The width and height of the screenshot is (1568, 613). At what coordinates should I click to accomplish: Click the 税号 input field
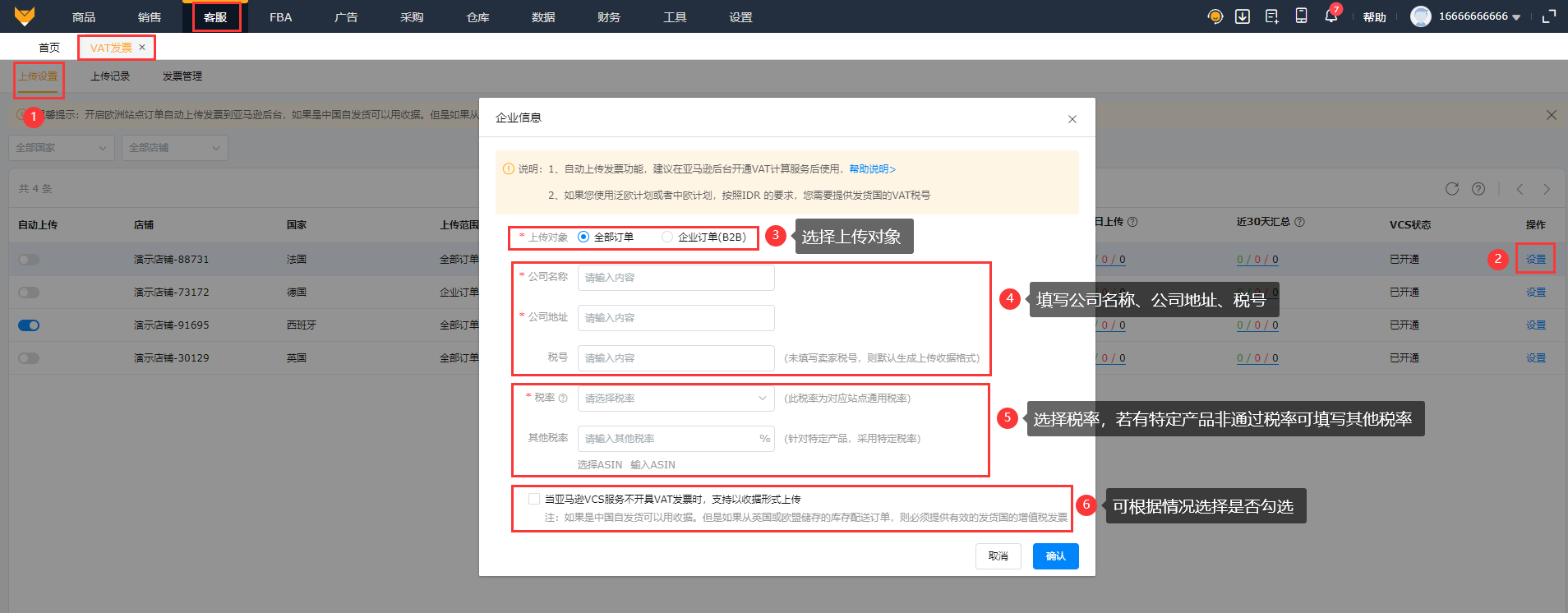pos(676,358)
